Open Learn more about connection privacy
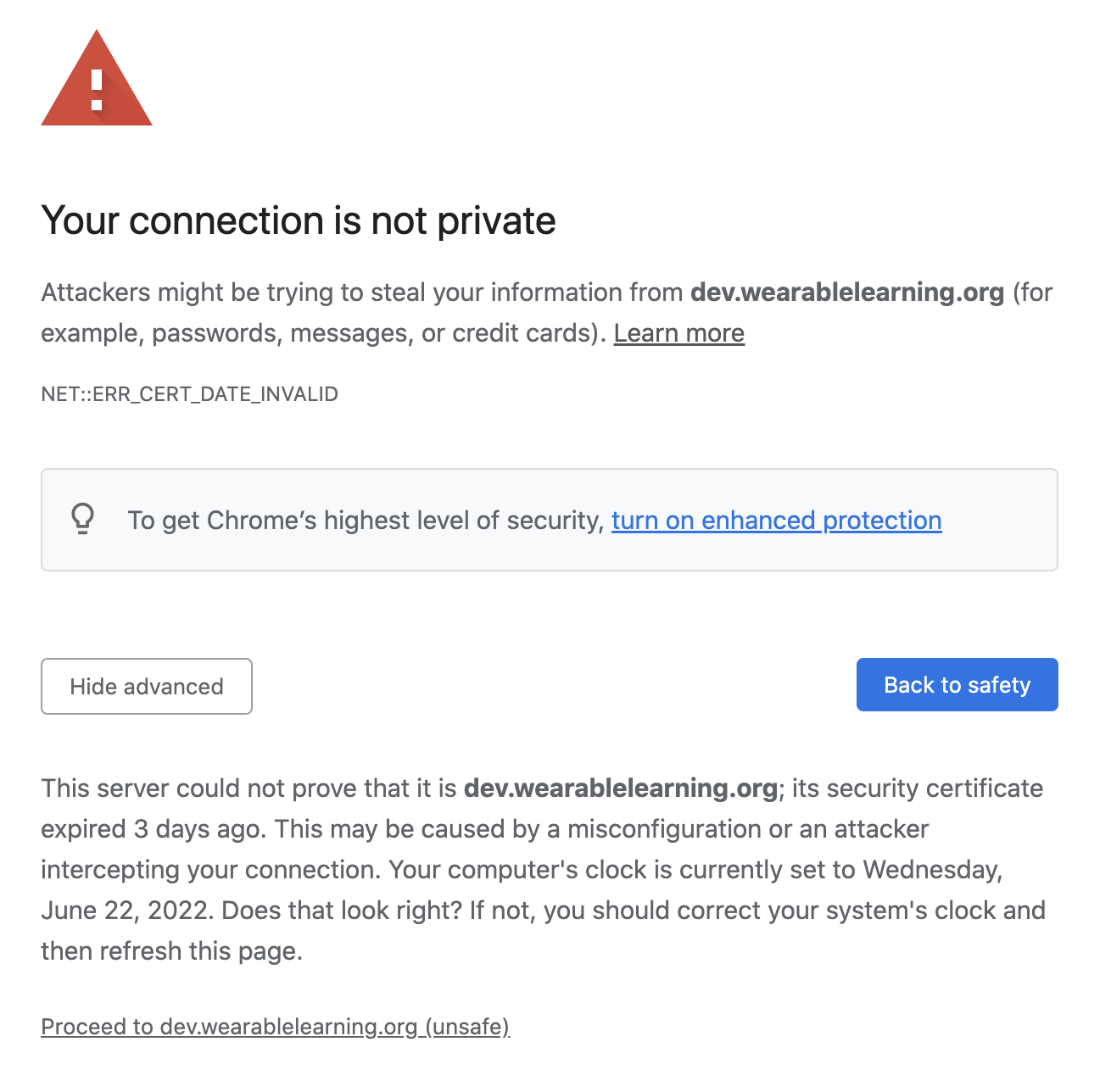Viewport: 1111px width, 1092px height. tap(678, 333)
